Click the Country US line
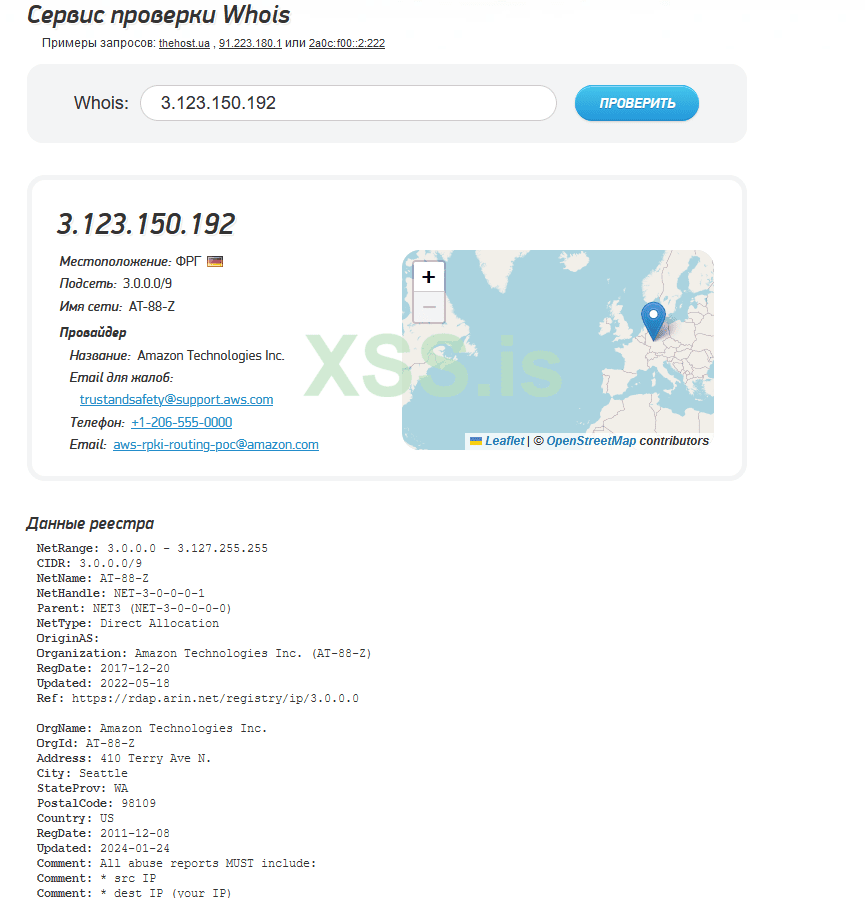The height and width of the screenshot is (898, 865). tap(75, 818)
